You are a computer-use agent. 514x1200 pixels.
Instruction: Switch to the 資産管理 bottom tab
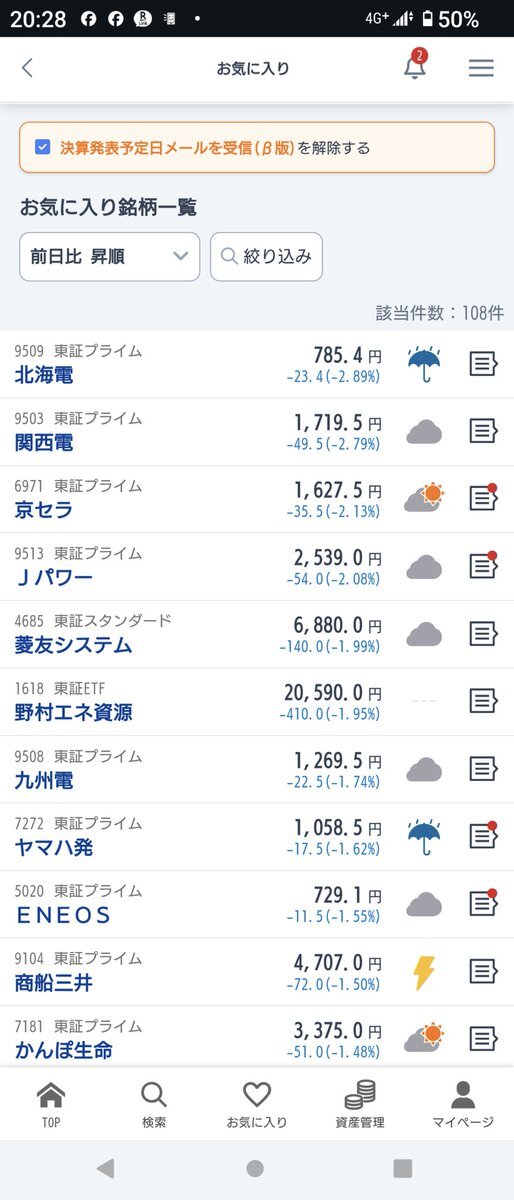pyautogui.click(x=360, y=1105)
